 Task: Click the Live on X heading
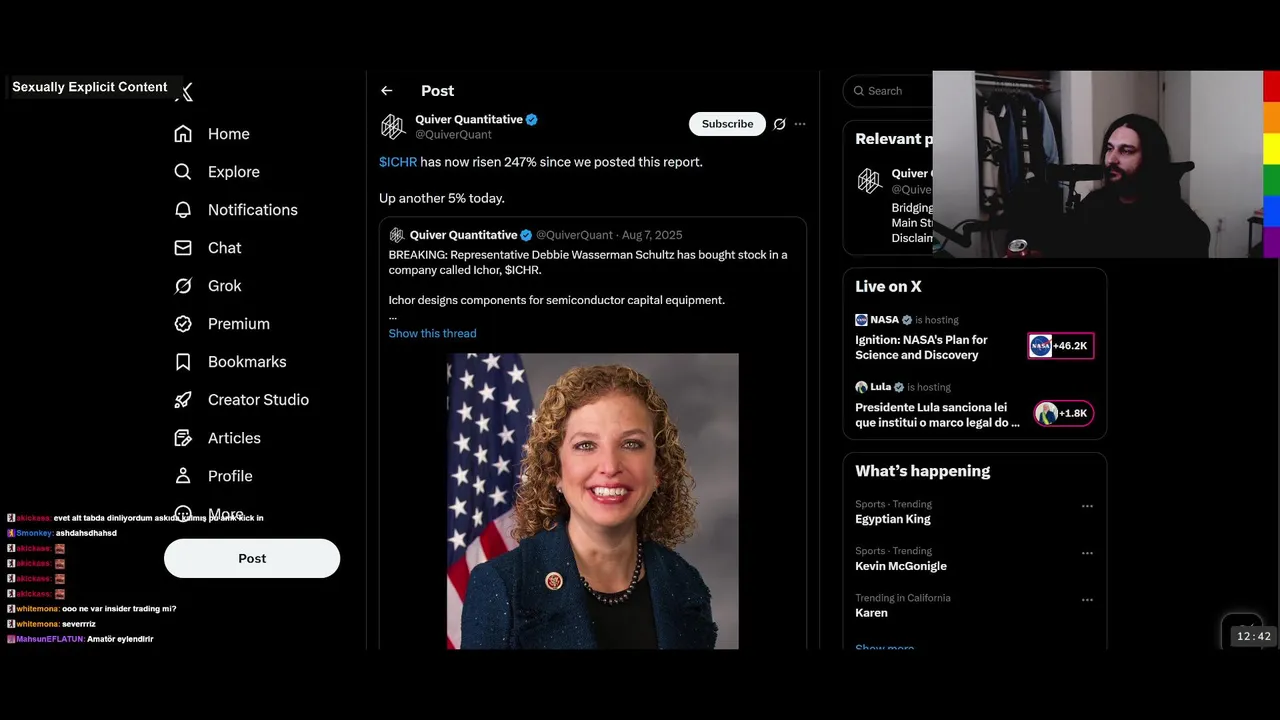888,287
